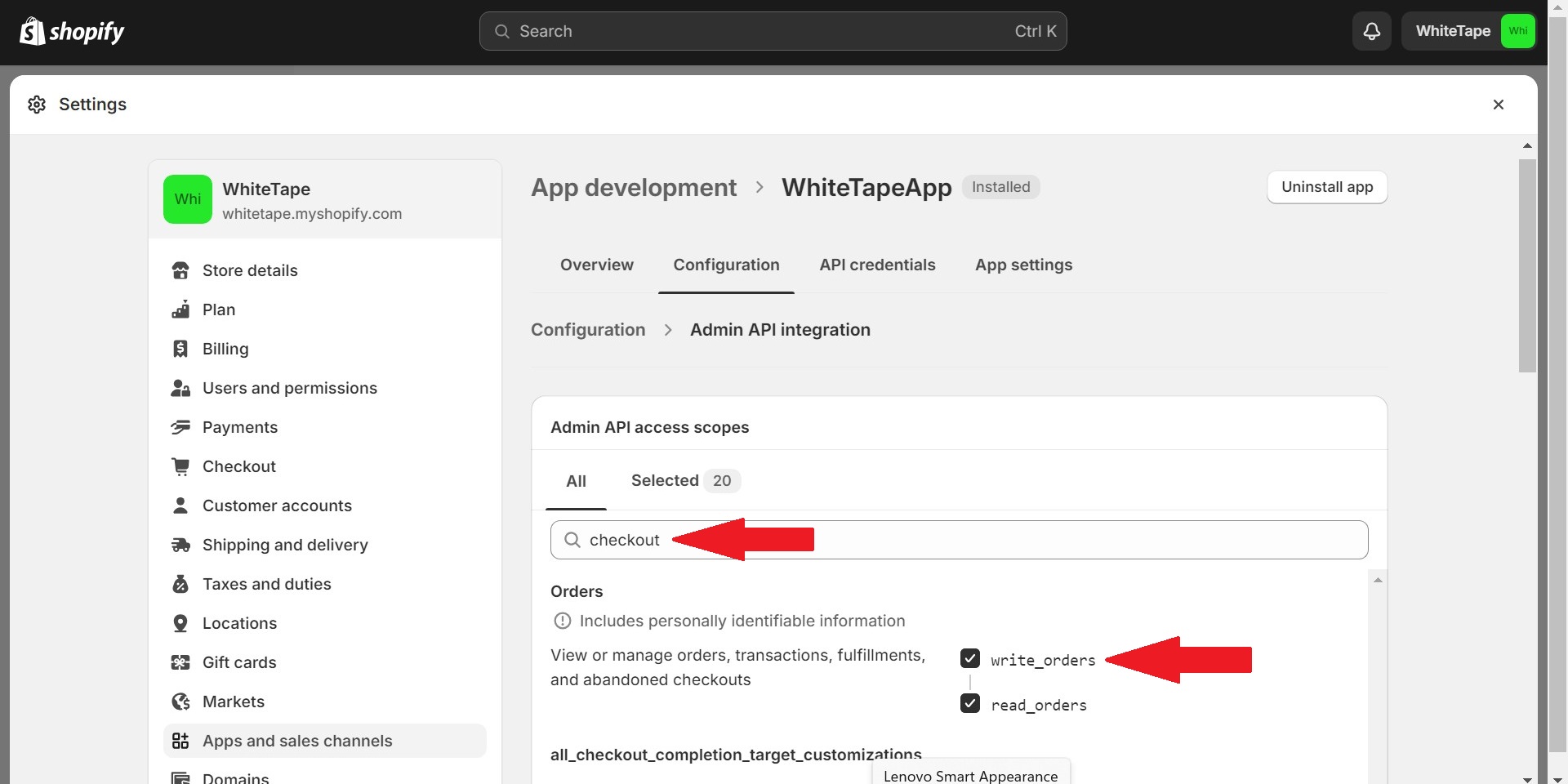
Task: Click the Orders scope heading
Action: tap(577, 591)
